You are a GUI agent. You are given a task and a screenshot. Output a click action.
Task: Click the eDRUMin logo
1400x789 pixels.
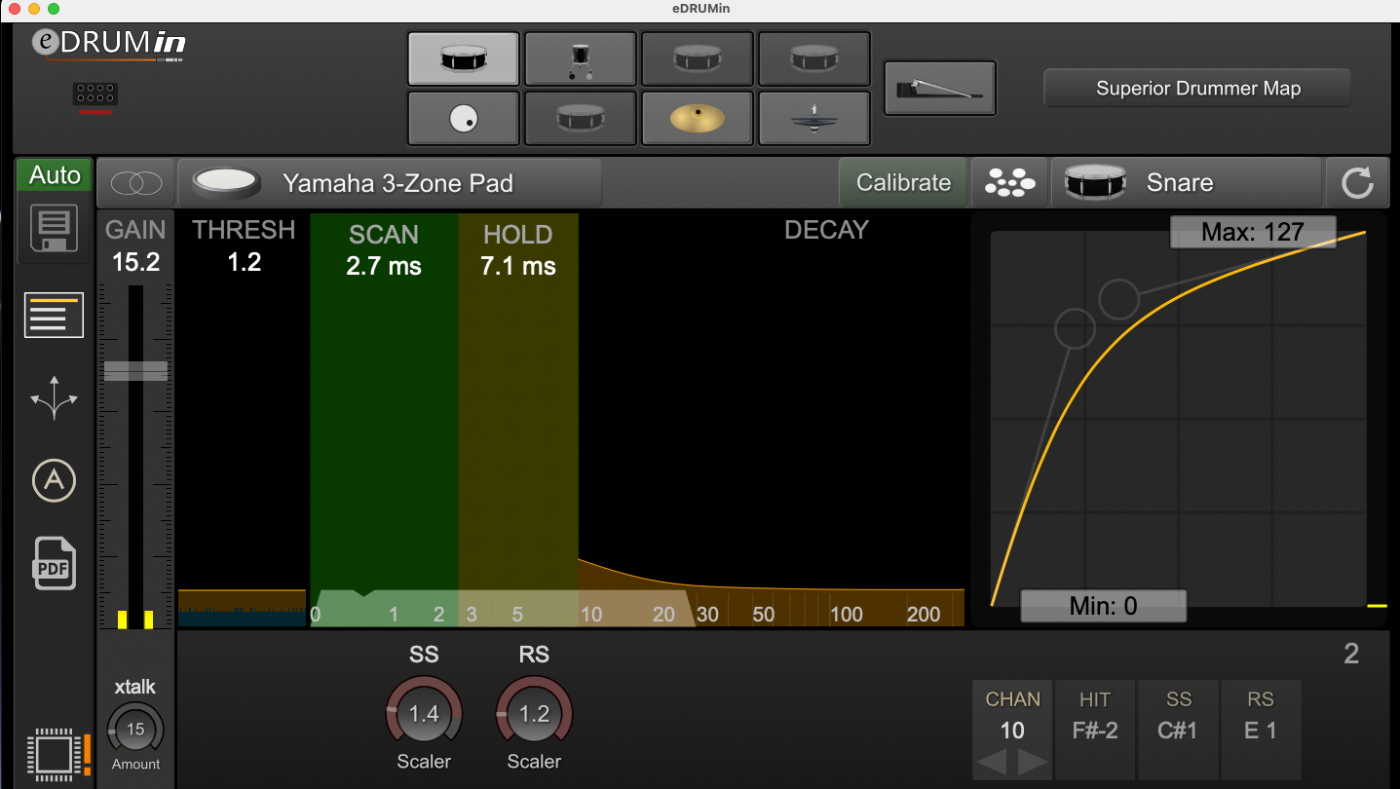[109, 44]
